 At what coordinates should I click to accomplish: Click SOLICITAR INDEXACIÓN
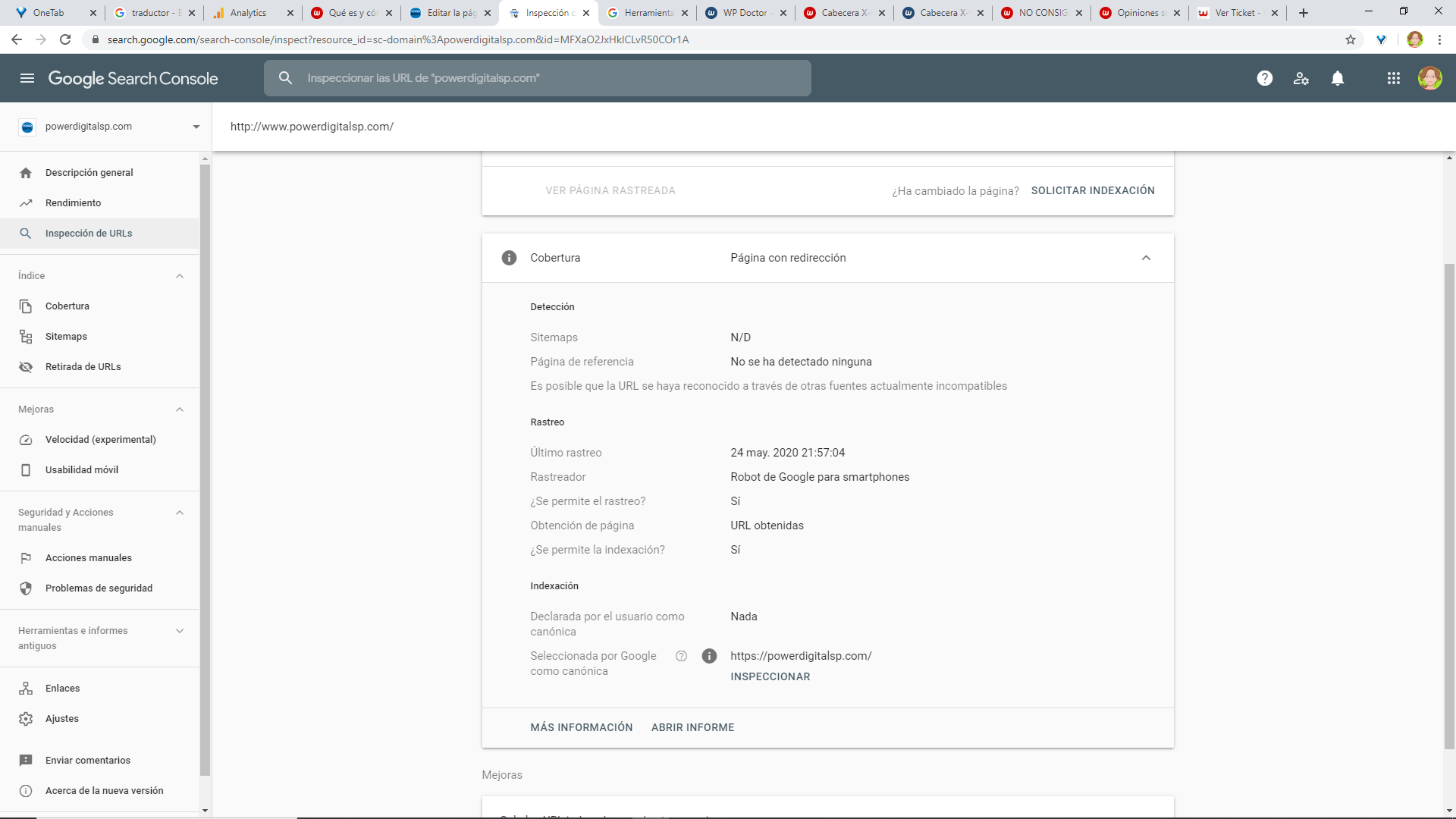coord(1093,190)
